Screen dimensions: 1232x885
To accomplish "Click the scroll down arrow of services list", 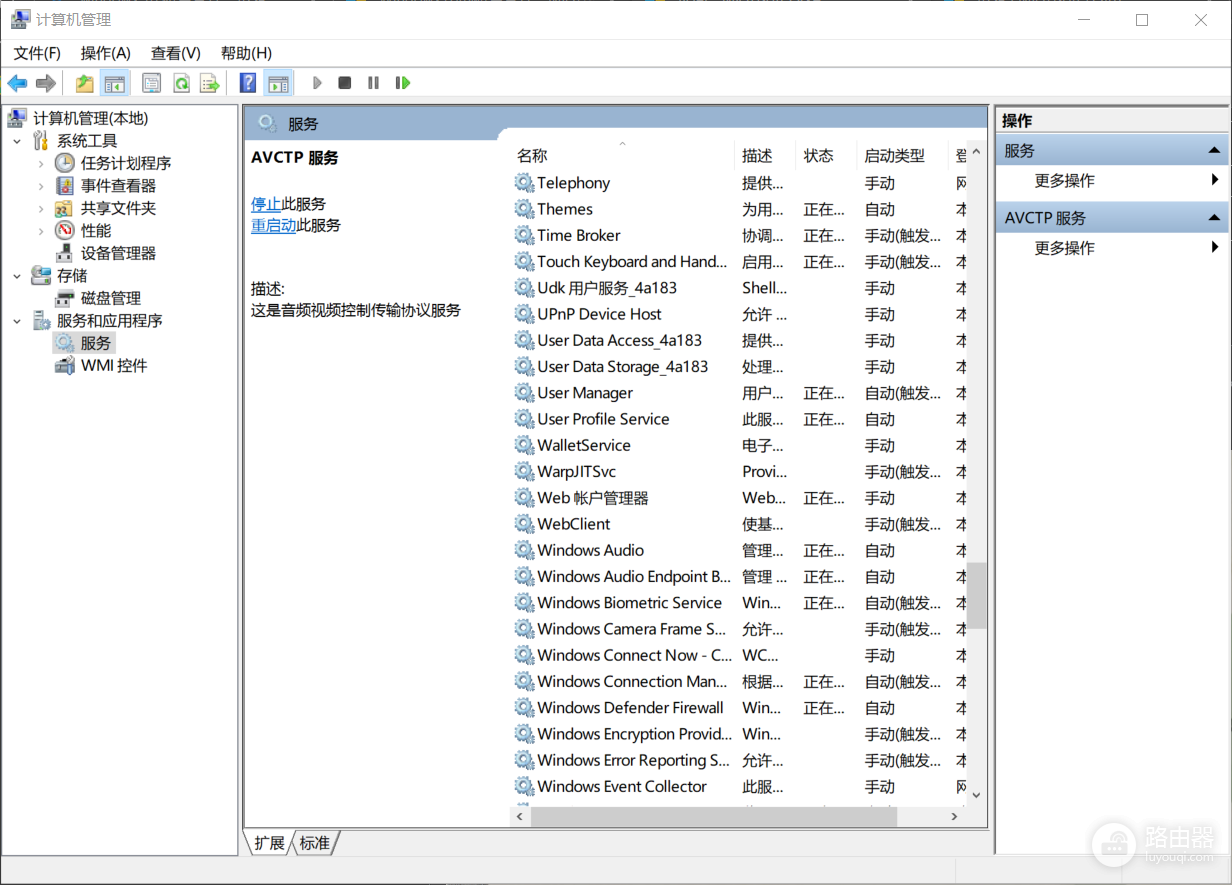I will click(976, 795).
